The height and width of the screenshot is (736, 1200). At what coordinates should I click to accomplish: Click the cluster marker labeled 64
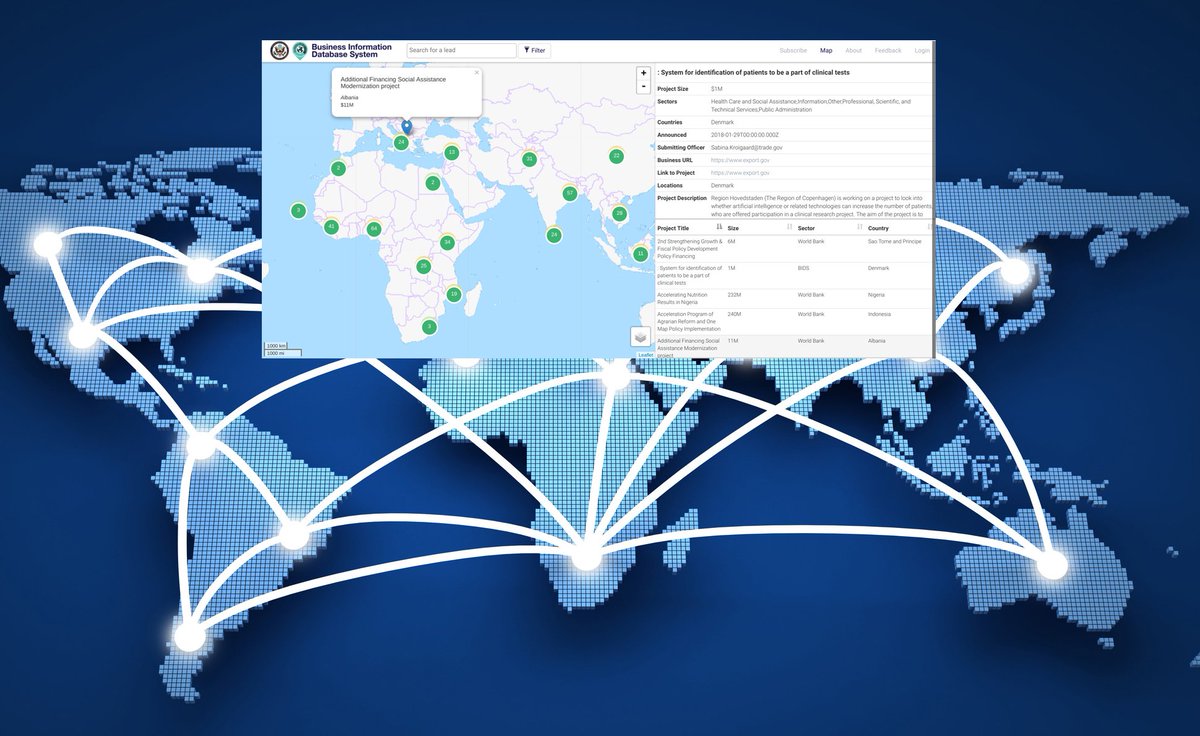click(374, 229)
